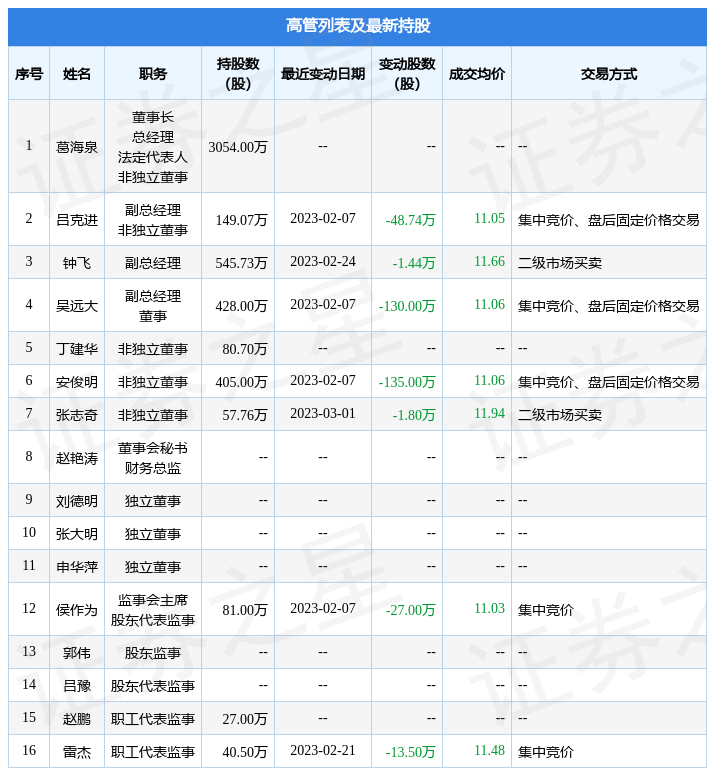
Task: Click average price 11.66
Action: [489, 261]
